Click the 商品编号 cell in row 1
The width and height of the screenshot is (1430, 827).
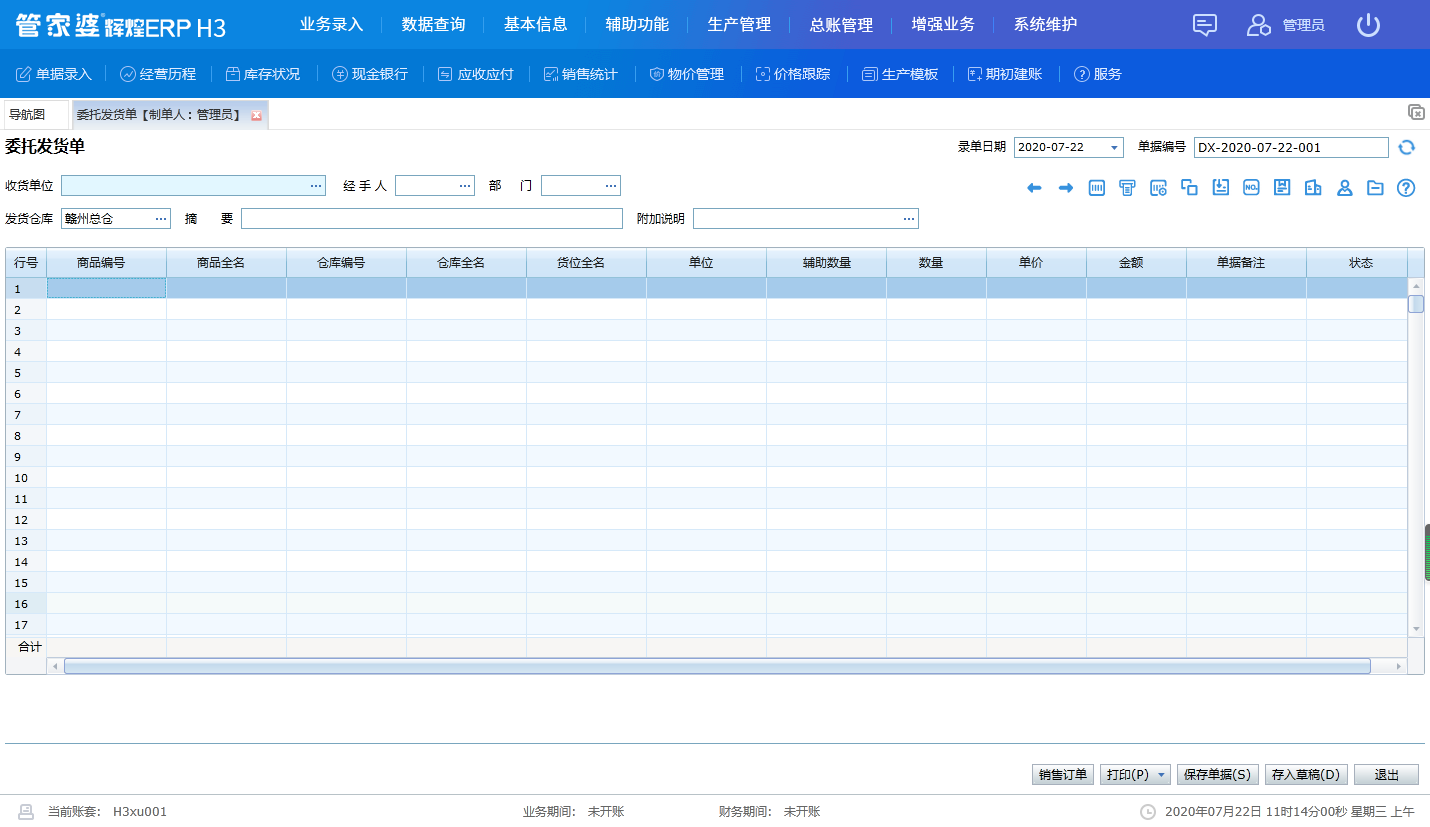tap(106, 288)
